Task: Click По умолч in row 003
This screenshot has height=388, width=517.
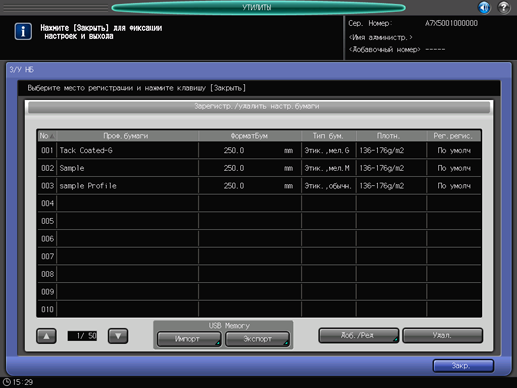Action: pos(454,186)
